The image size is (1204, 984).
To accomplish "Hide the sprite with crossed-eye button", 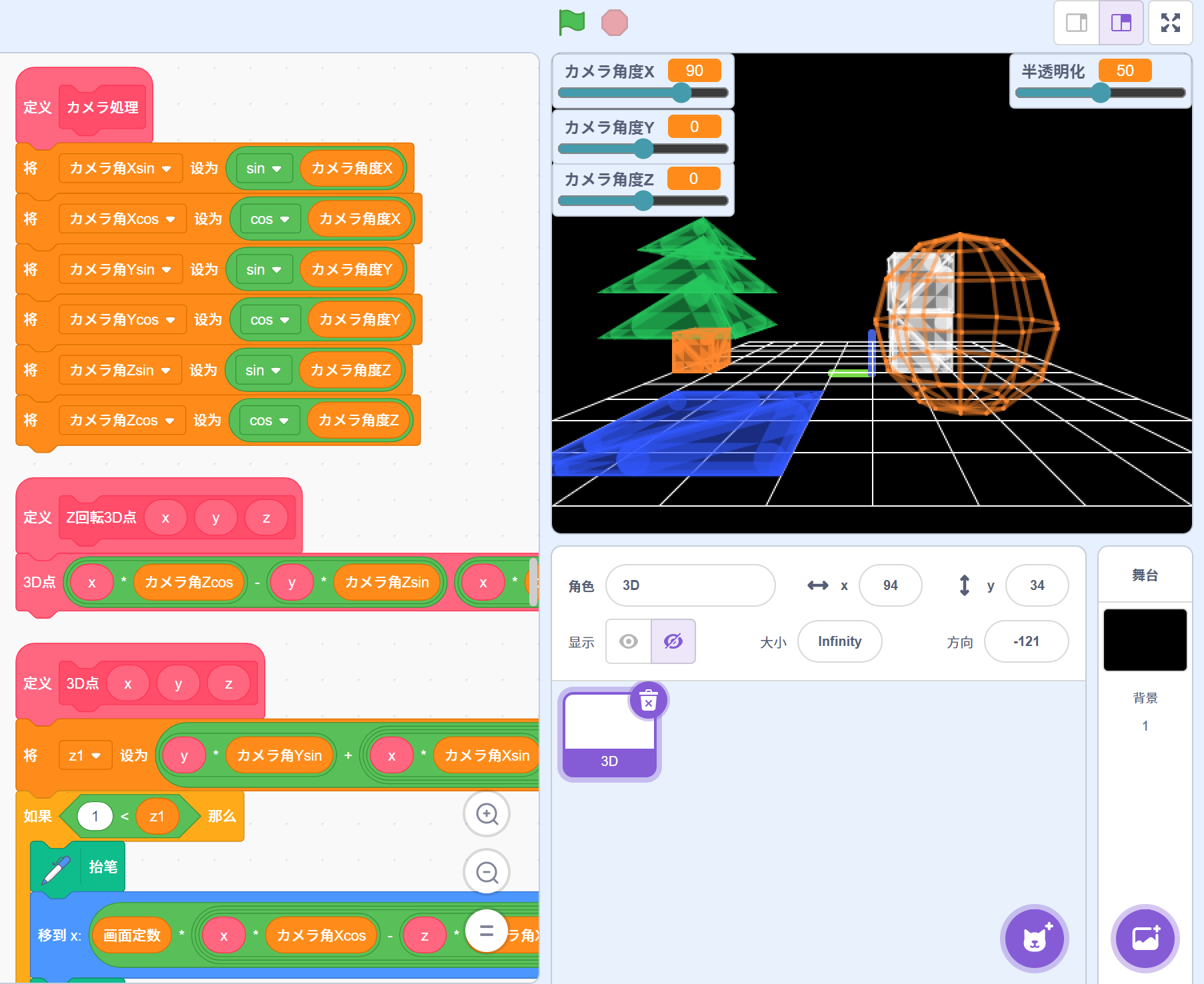I will point(673,641).
